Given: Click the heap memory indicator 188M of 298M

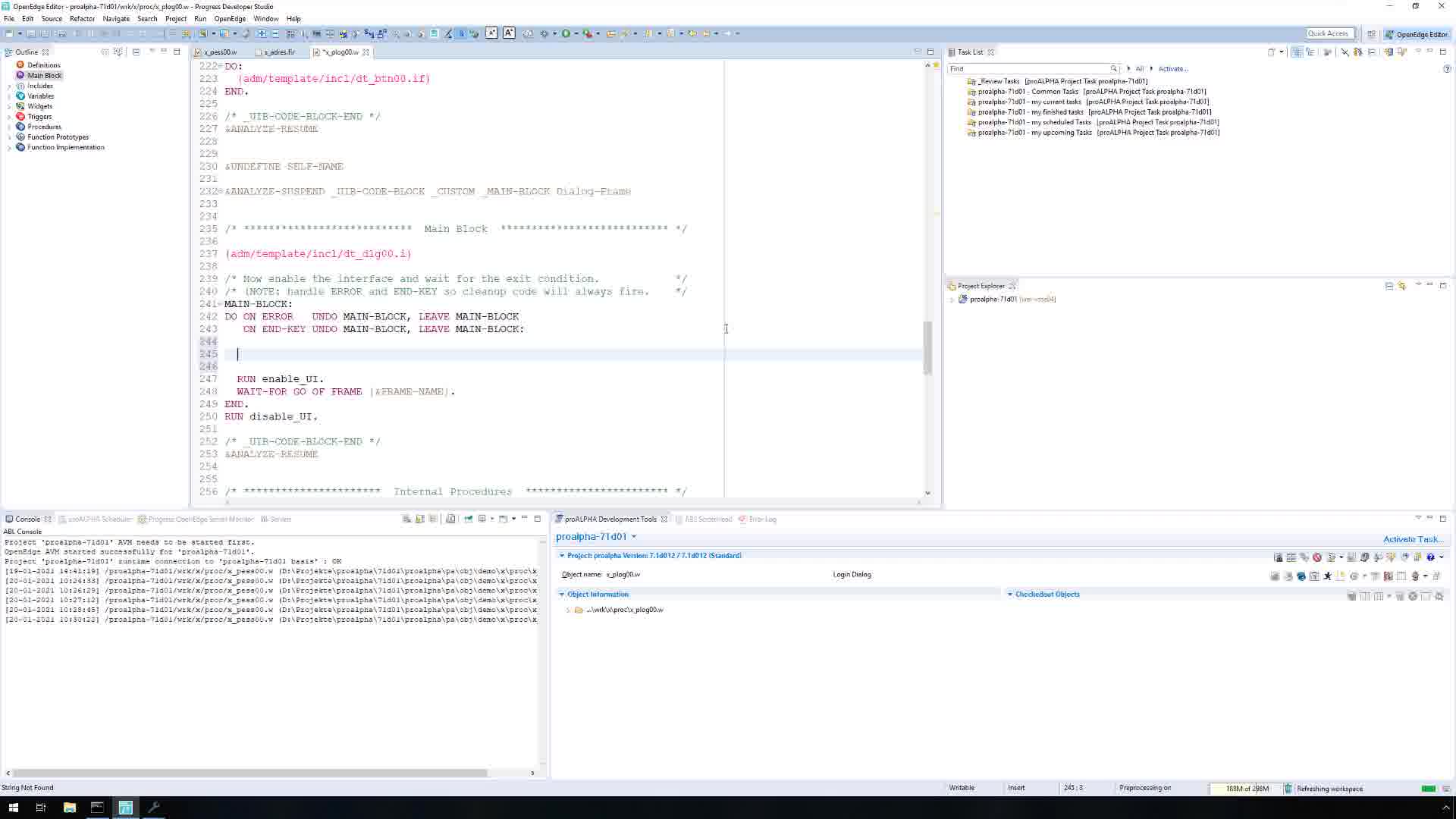Looking at the screenshot, I should click(x=1246, y=789).
